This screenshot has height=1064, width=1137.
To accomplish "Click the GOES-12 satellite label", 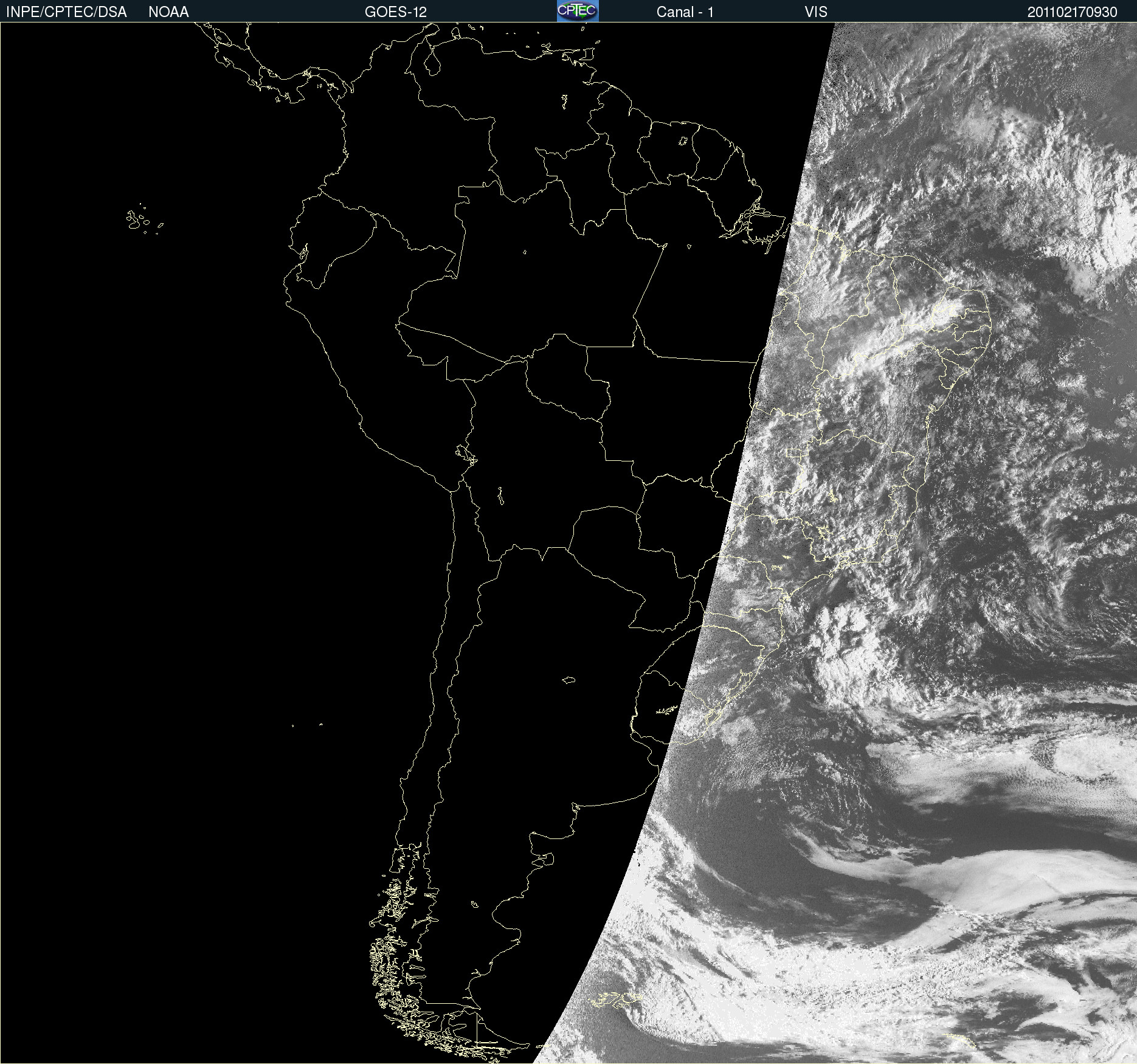I will [396, 12].
